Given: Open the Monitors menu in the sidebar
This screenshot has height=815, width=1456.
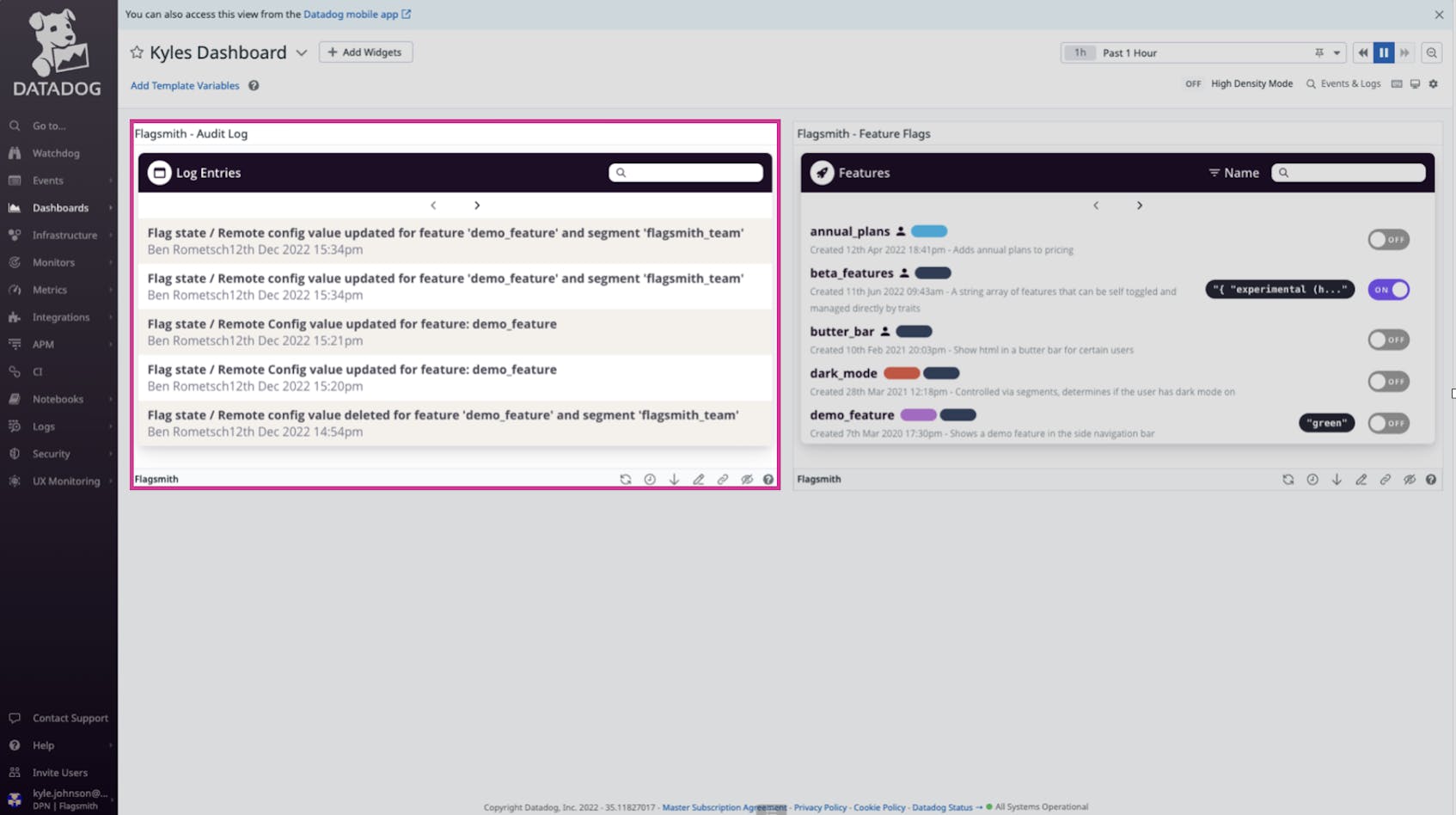Looking at the screenshot, I should [x=53, y=262].
